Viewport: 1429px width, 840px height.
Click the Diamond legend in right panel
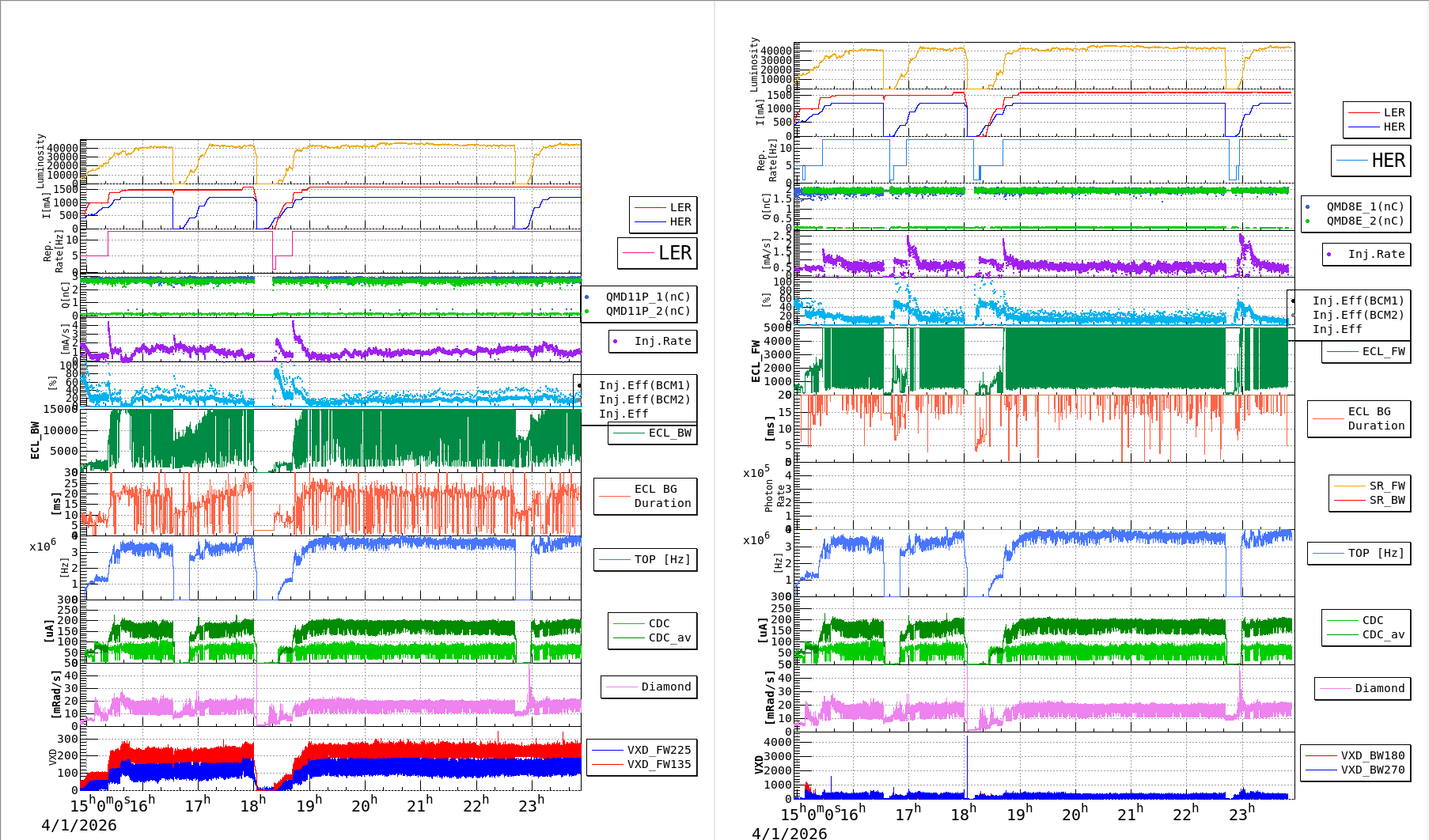tap(1379, 688)
